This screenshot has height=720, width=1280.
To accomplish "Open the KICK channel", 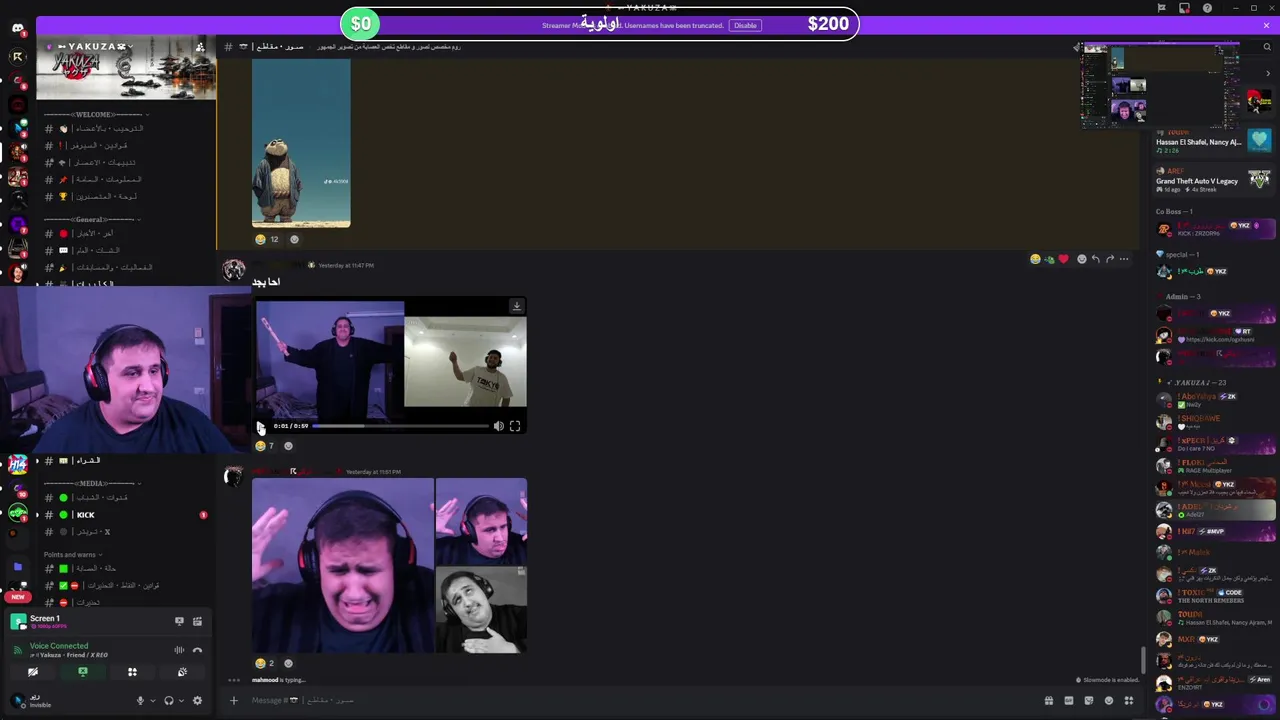I will point(125,515).
